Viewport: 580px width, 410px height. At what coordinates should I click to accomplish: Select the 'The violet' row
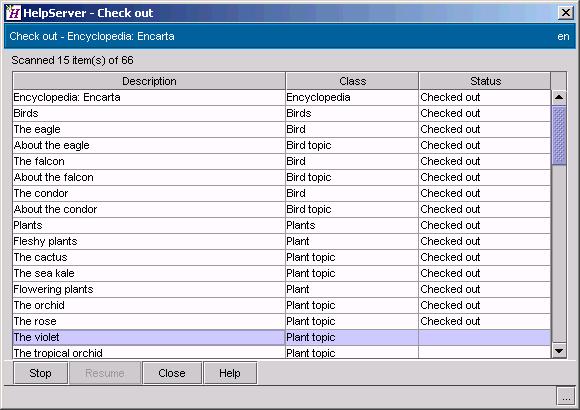(x=282, y=337)
